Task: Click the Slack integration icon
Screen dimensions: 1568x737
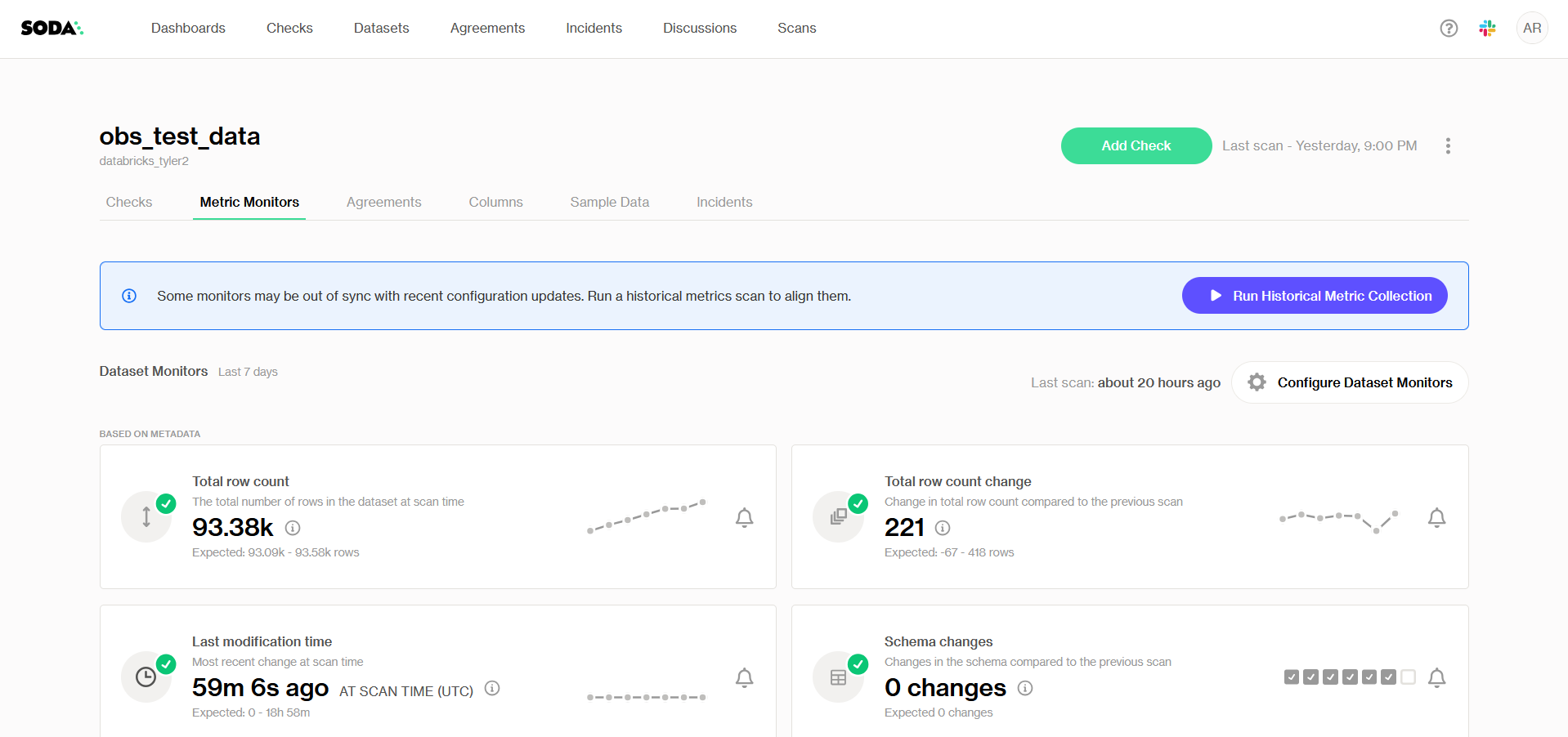Action: pos(1487,29)
